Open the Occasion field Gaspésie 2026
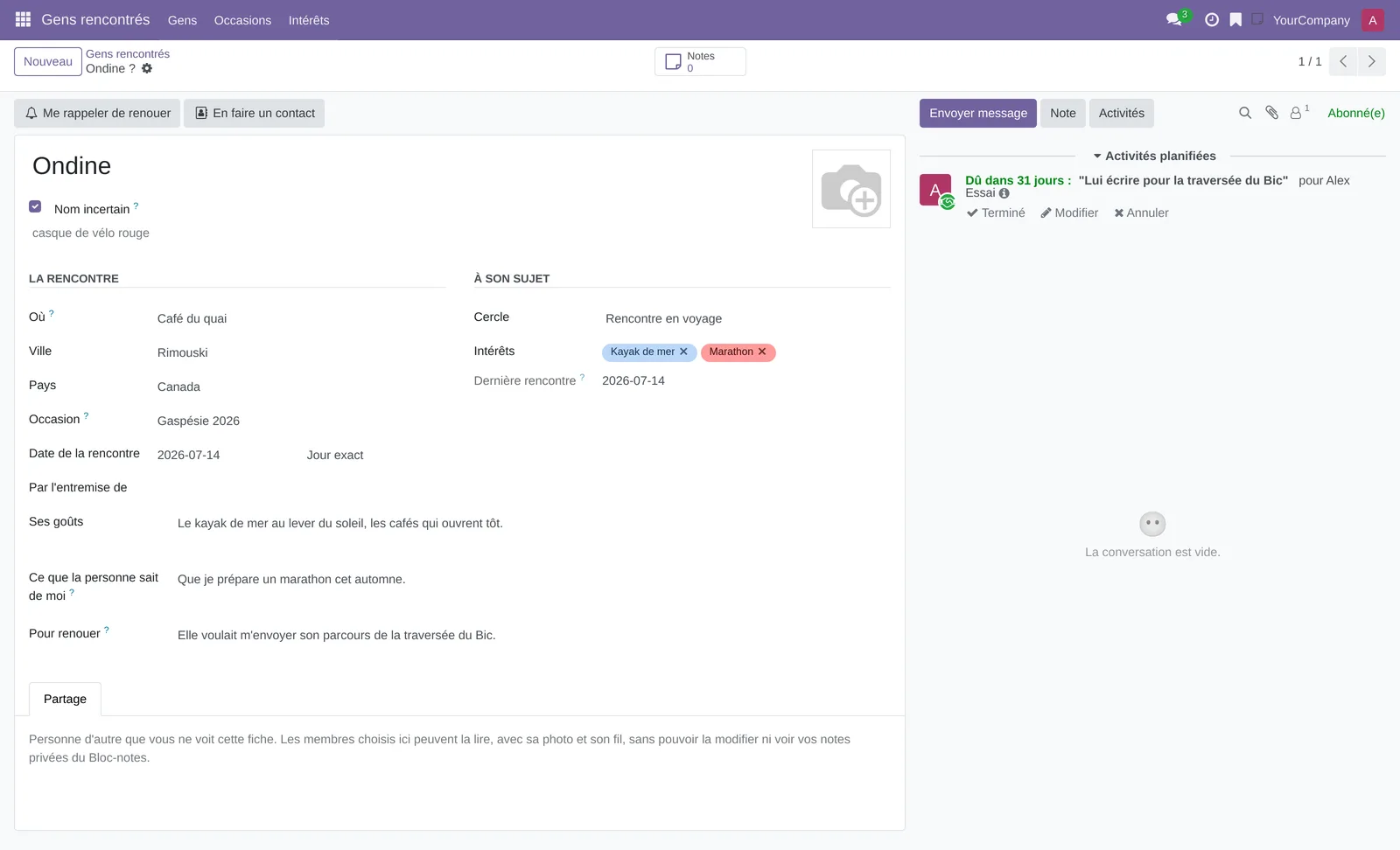This screenshot has height=850, width=1400. tap(301, 421)
